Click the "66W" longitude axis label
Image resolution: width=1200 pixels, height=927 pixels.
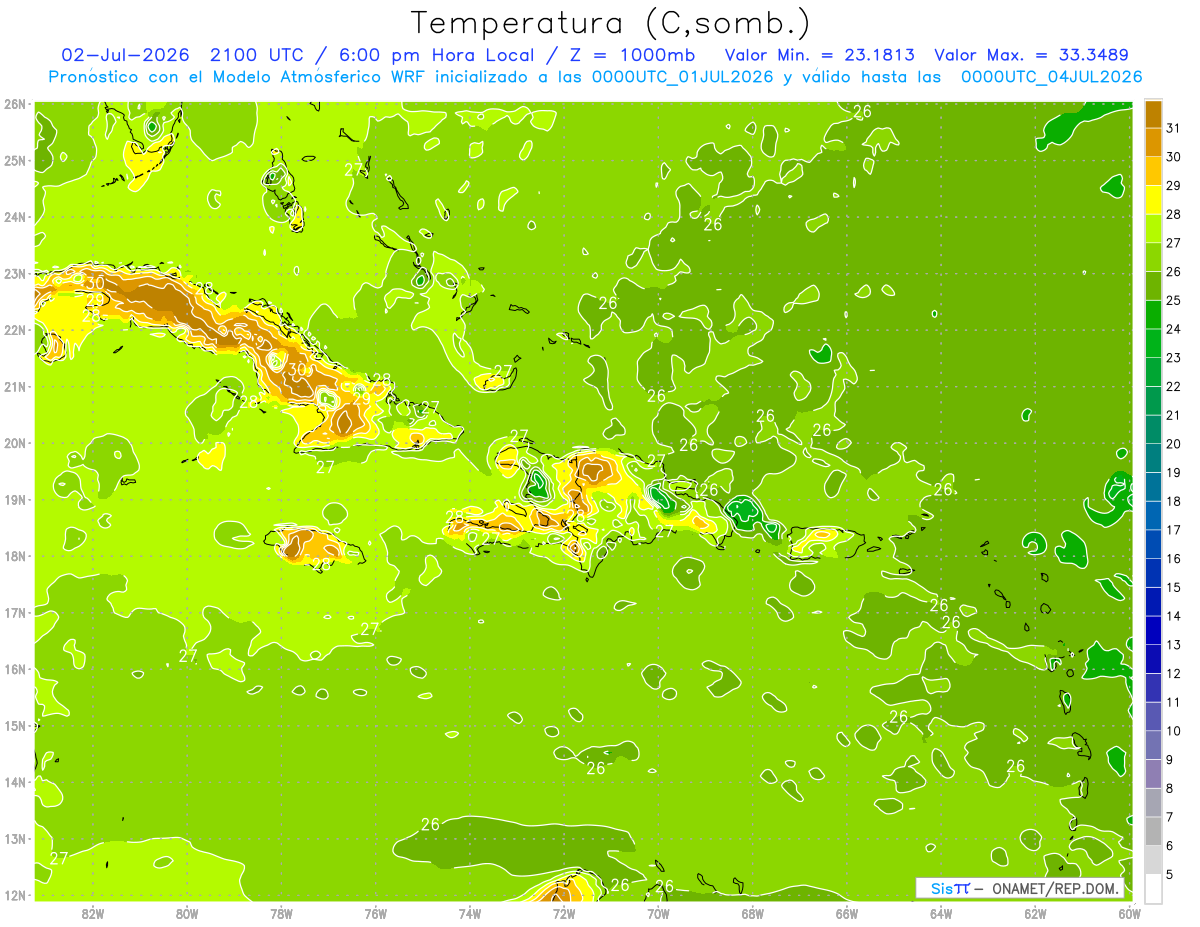[x=847, y=913]
